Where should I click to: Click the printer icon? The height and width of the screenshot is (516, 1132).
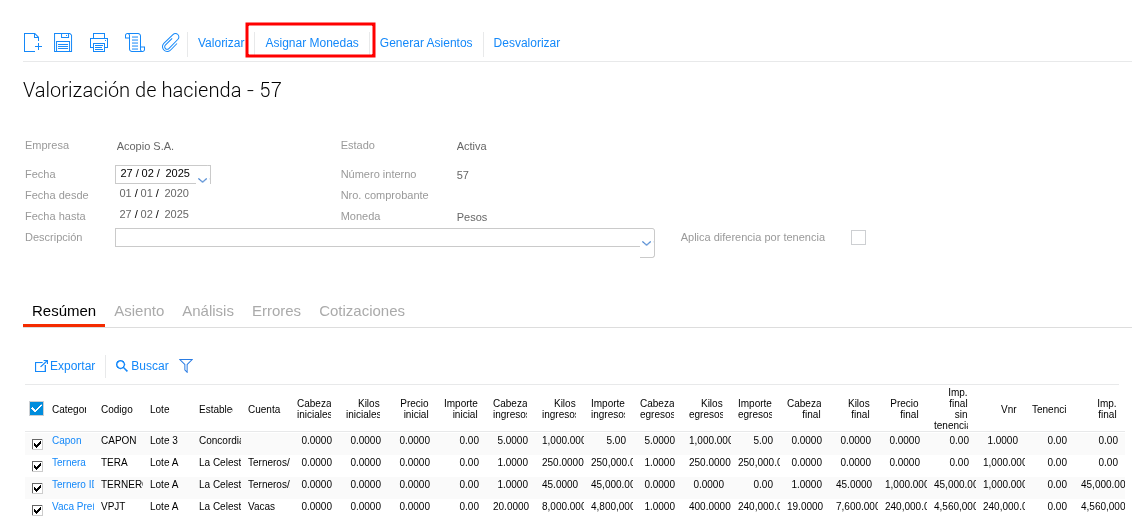pos(98,42)
